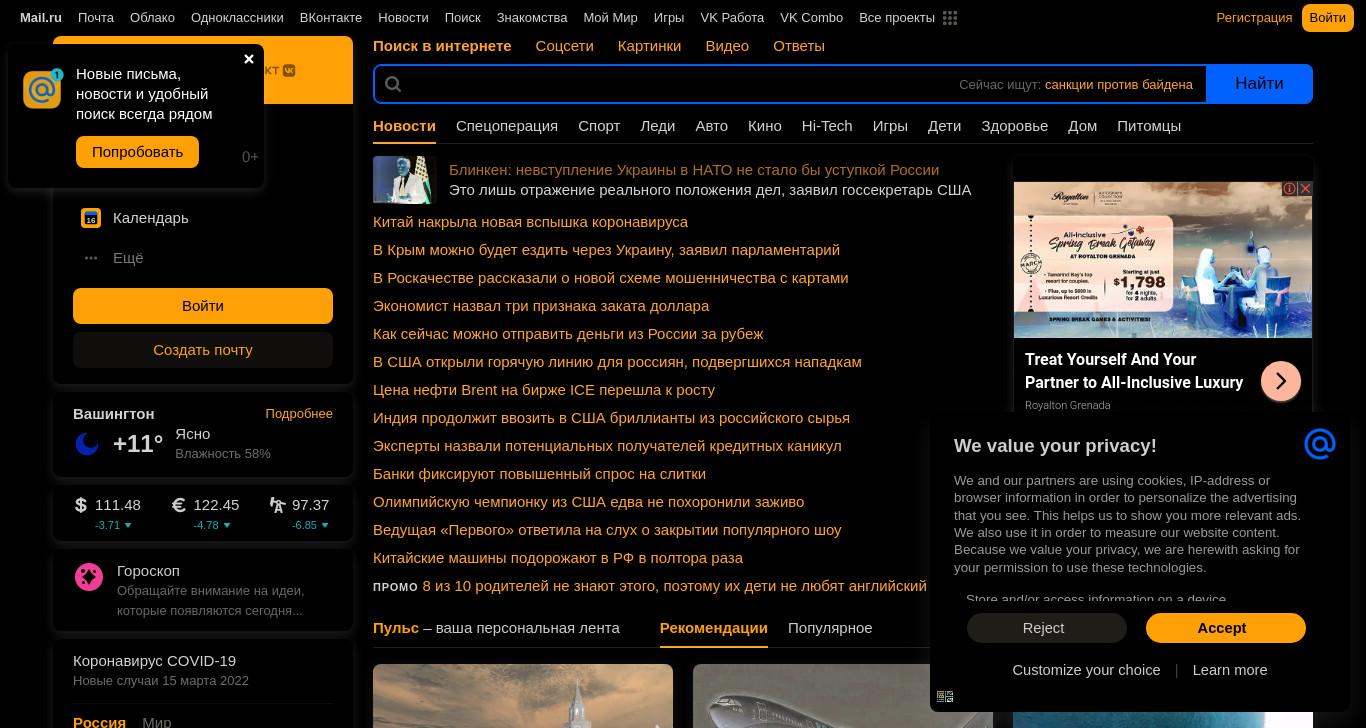Click the orange Войти button in sidebar
The width and height of the screenshot is (1366, 728).
[x=203, y=306]
